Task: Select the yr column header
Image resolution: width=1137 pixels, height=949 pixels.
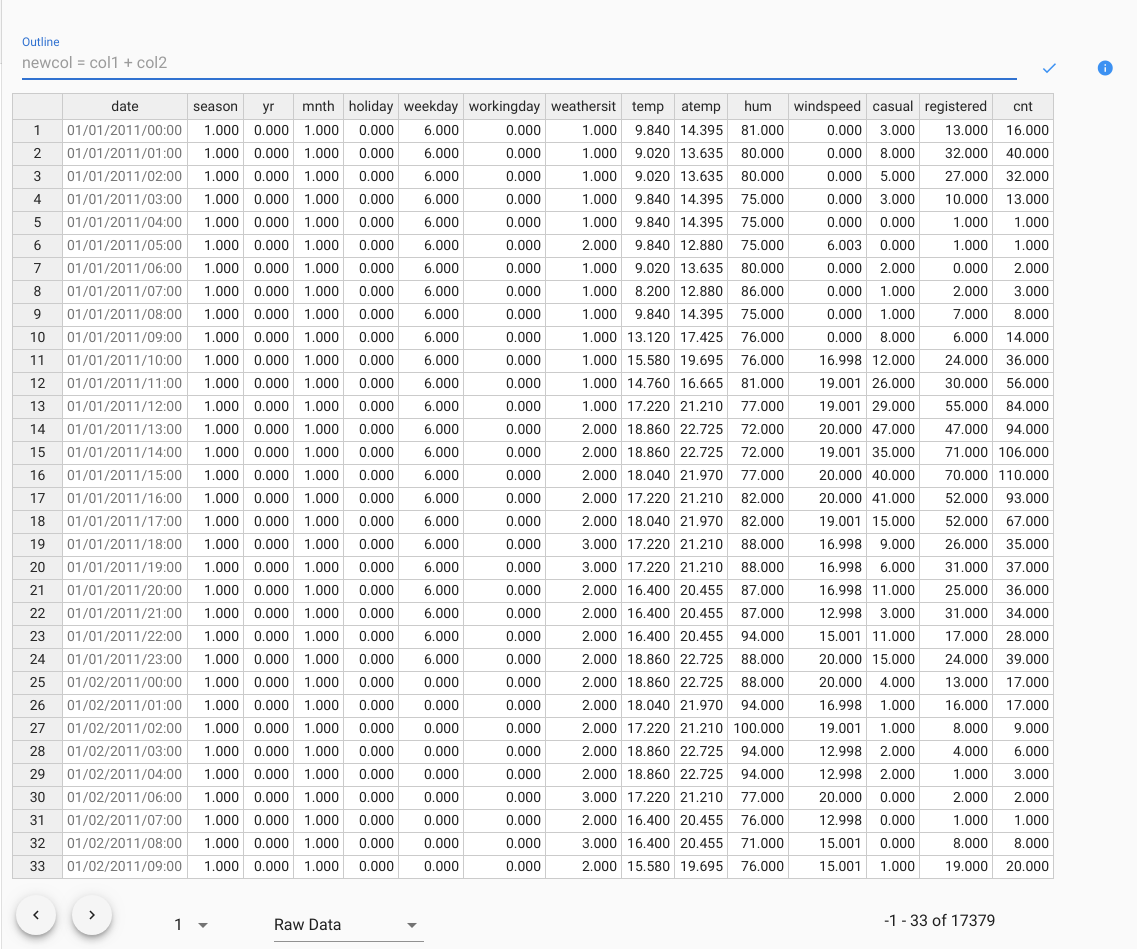Action: (268, 107)
